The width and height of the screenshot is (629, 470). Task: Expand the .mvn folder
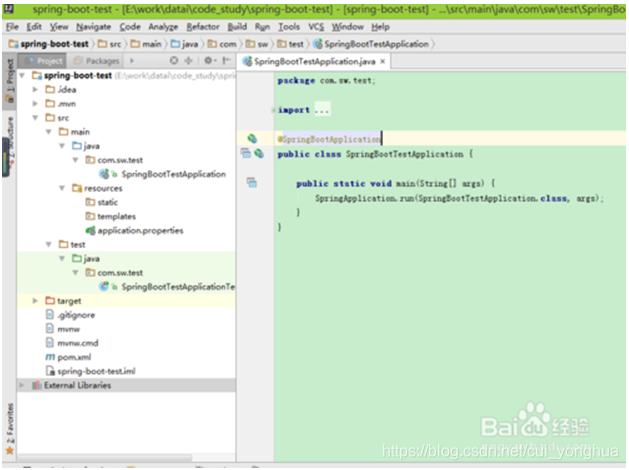tap(35, 103)
